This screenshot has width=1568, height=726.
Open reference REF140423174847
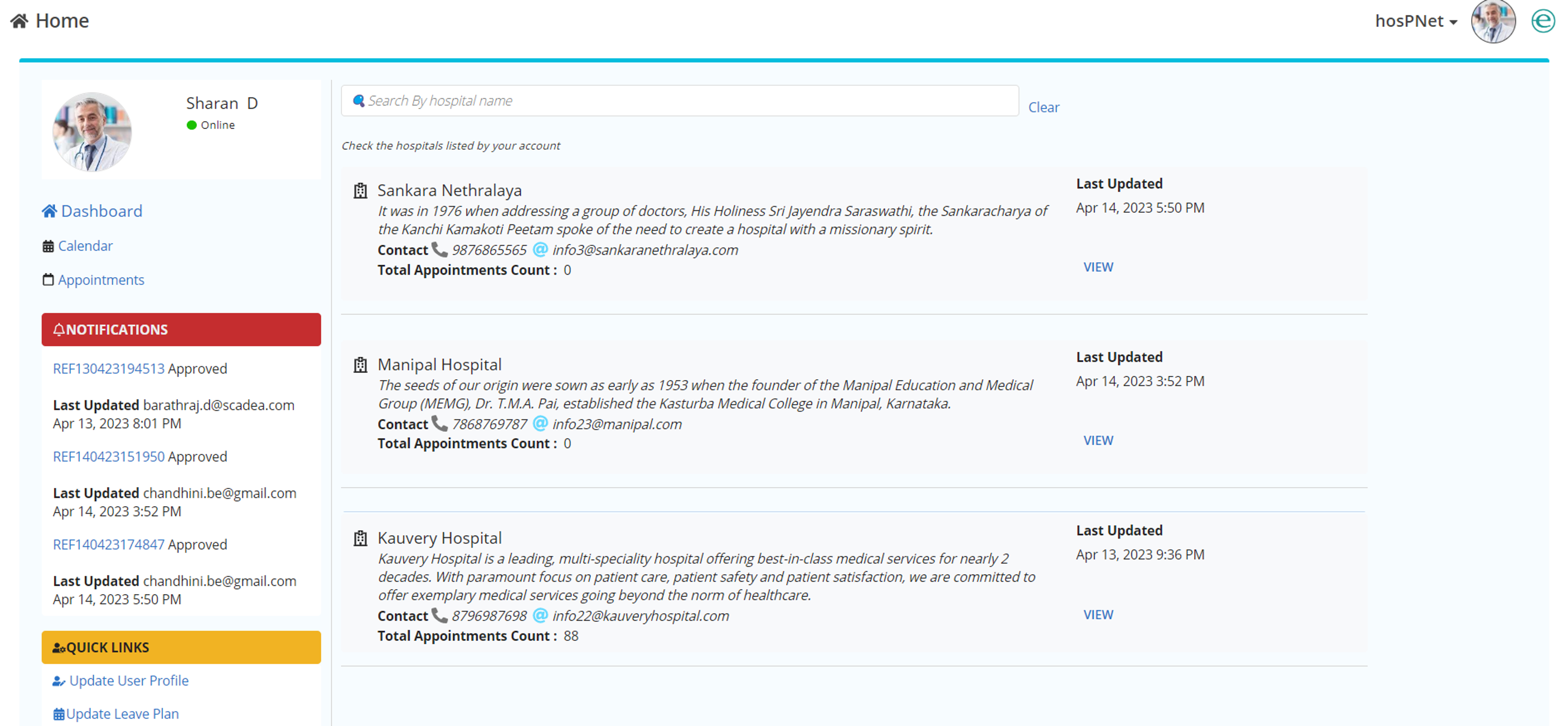108,544
